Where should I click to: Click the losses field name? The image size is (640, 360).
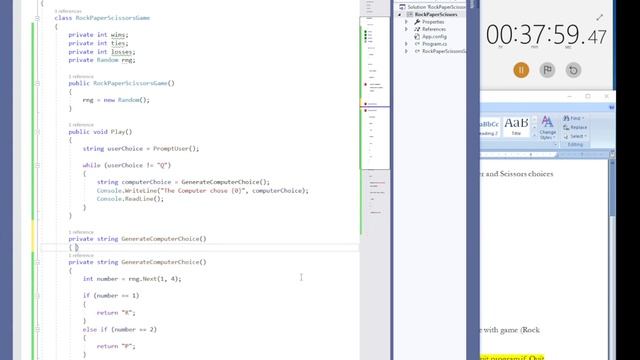[x=121, y=52]
